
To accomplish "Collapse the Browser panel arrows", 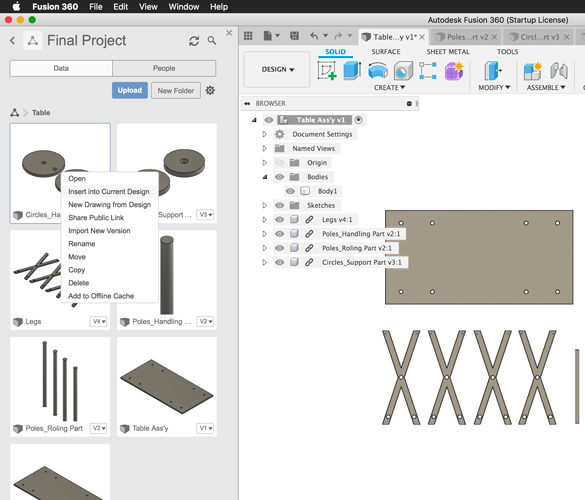I will pyautogui.click(x=247, y=103).
